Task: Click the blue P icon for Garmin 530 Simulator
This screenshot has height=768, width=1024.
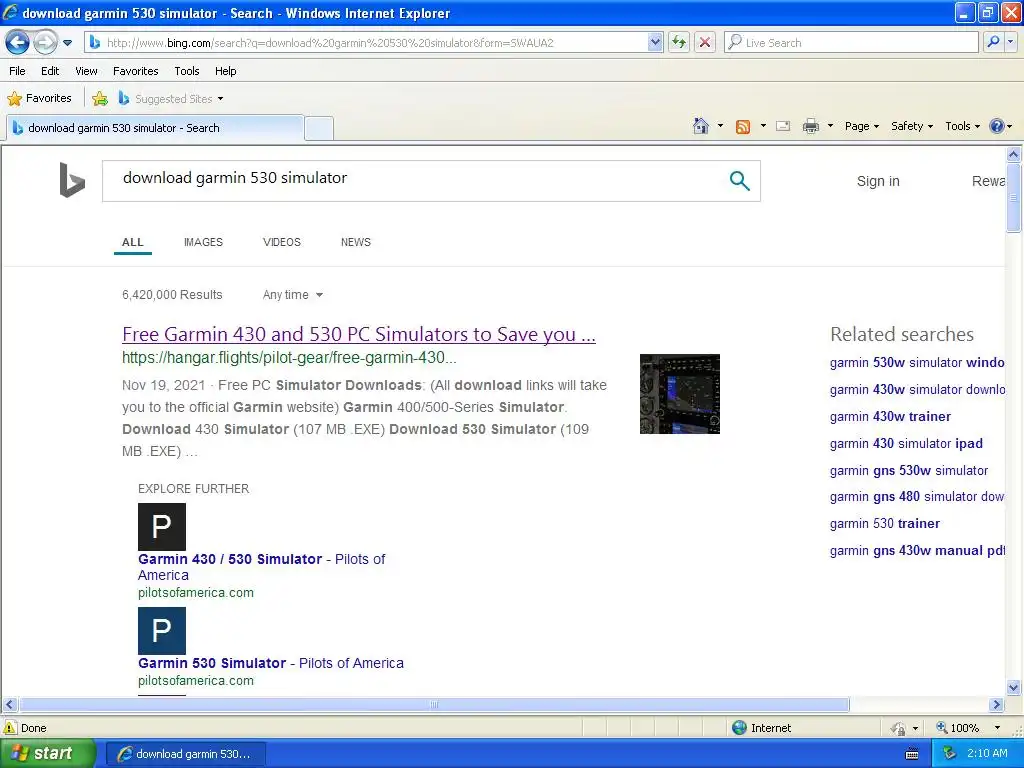Action: [x=162, y=631]
